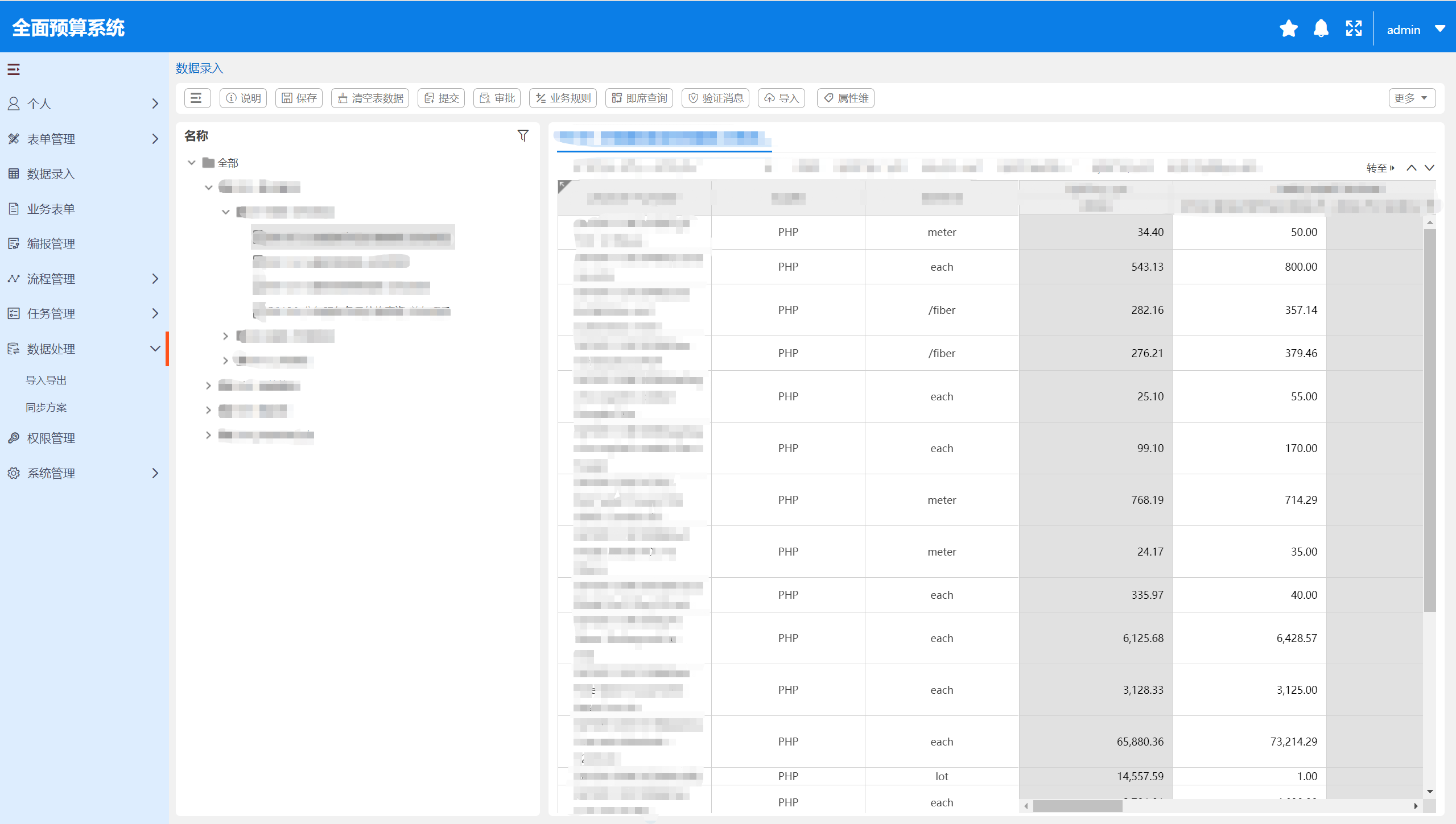Open 编报管理 in the sidebar
The image size is (1456, 824).
(x=84, y=243)
